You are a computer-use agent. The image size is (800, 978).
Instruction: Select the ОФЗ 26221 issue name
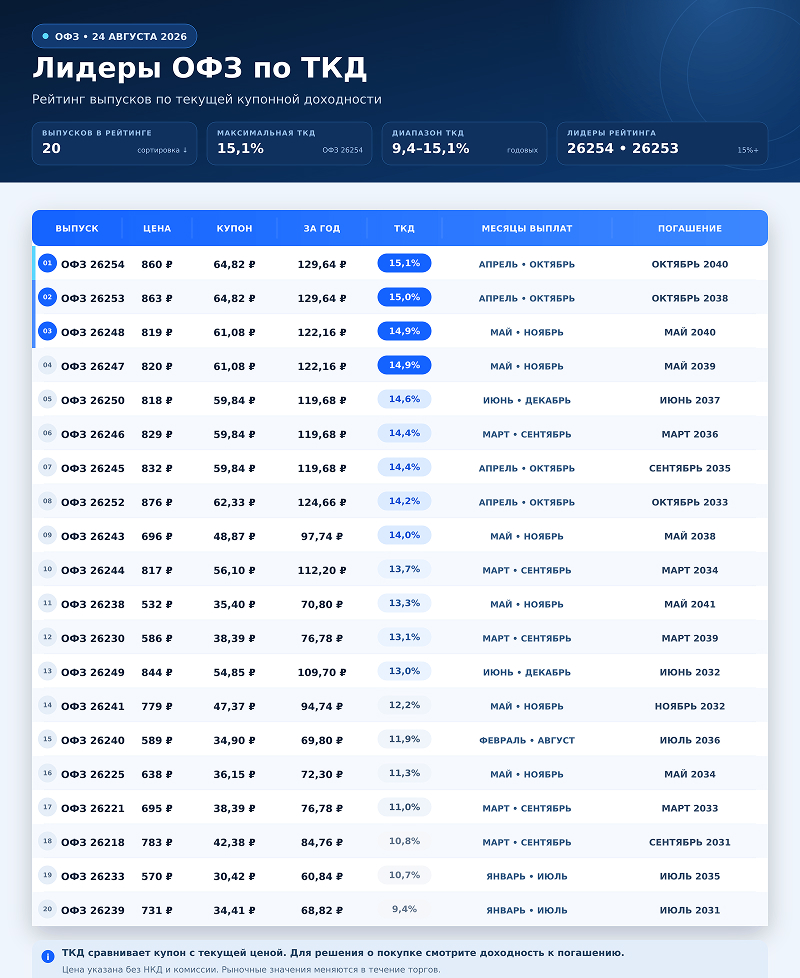coord(93,808)
